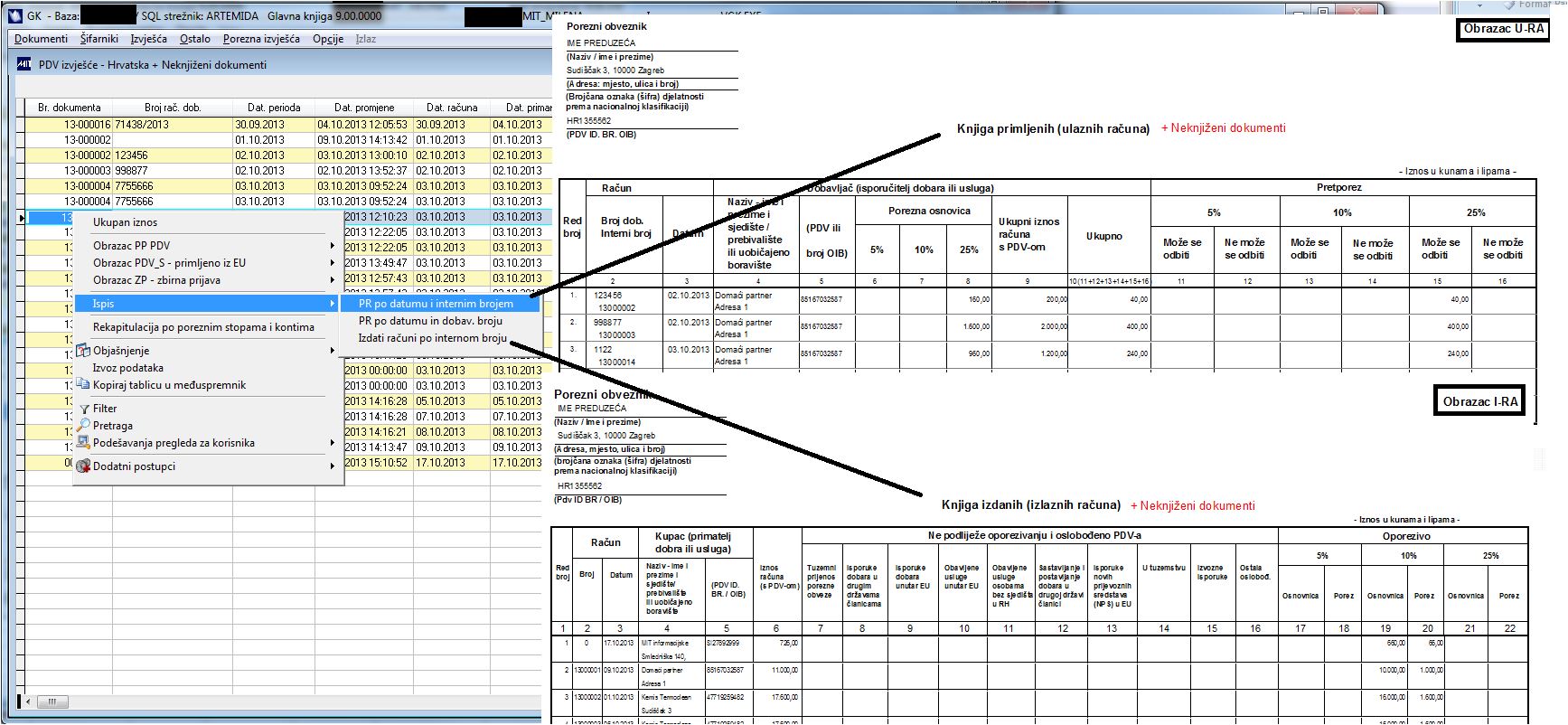Click the horizontal scrollbar left arrow

point(28,701)
